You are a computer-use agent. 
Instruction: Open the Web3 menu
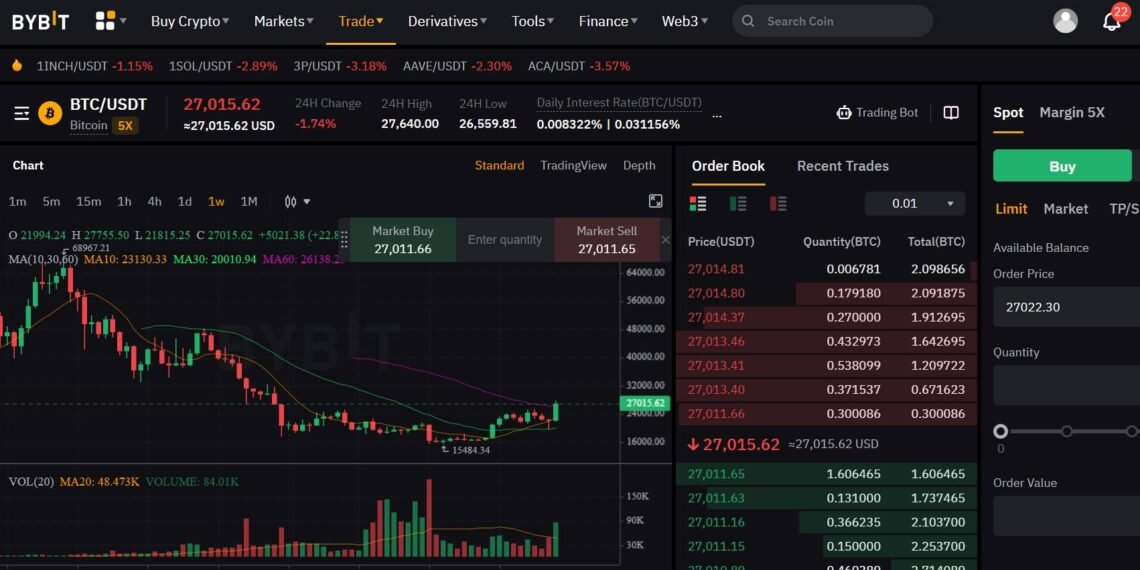point(684,21)
